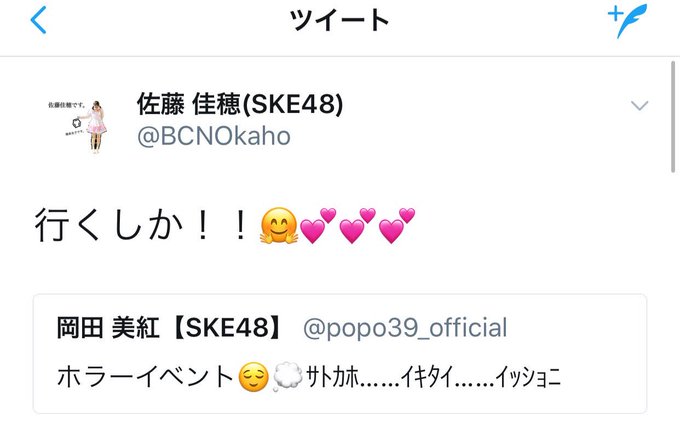Image resolution: width=680 pixels, height=428 pixels.
Task: Tap the blue back arrow icon
Action: (x=38, y=20)
